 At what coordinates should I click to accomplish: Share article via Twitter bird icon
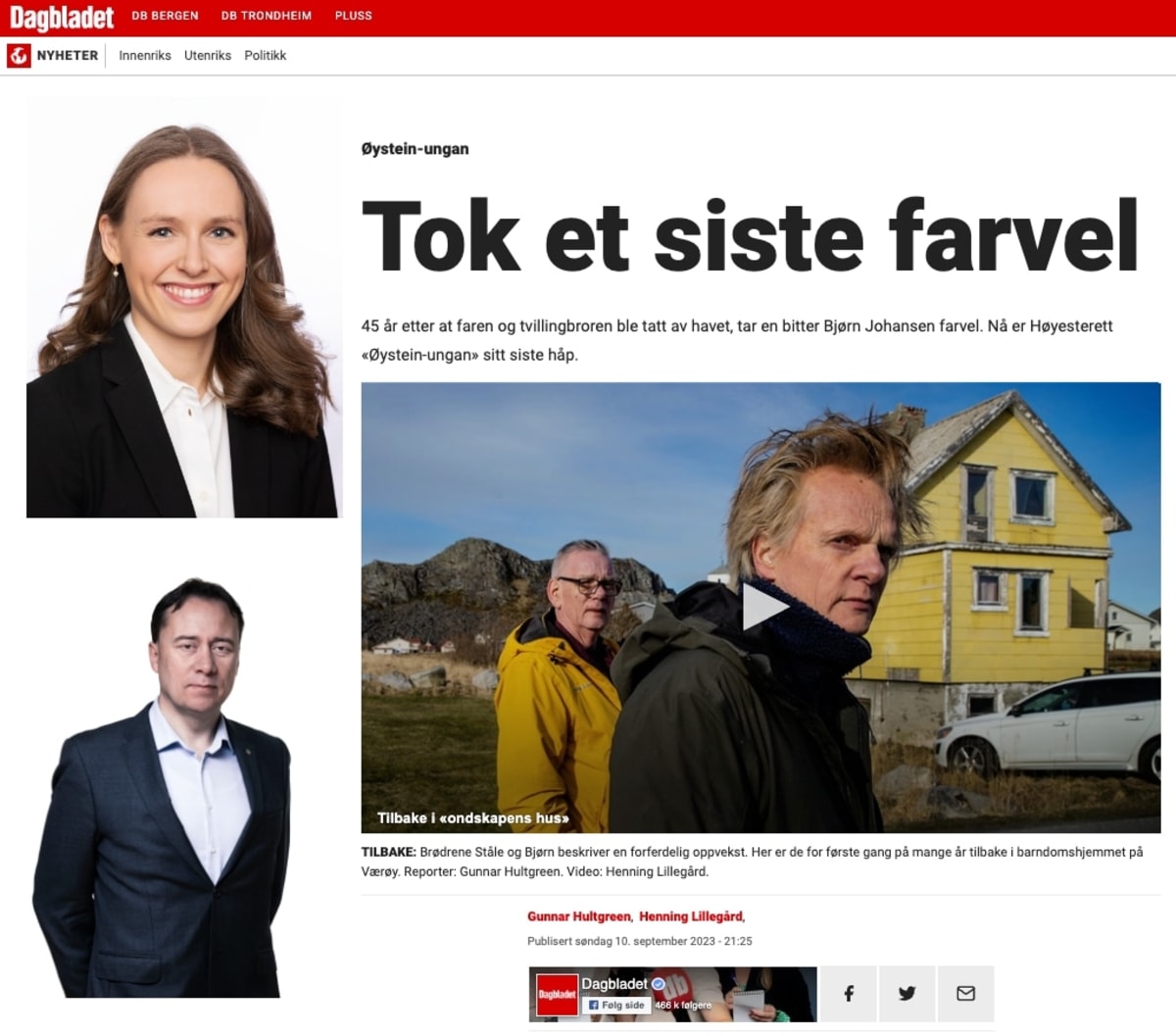907,994
